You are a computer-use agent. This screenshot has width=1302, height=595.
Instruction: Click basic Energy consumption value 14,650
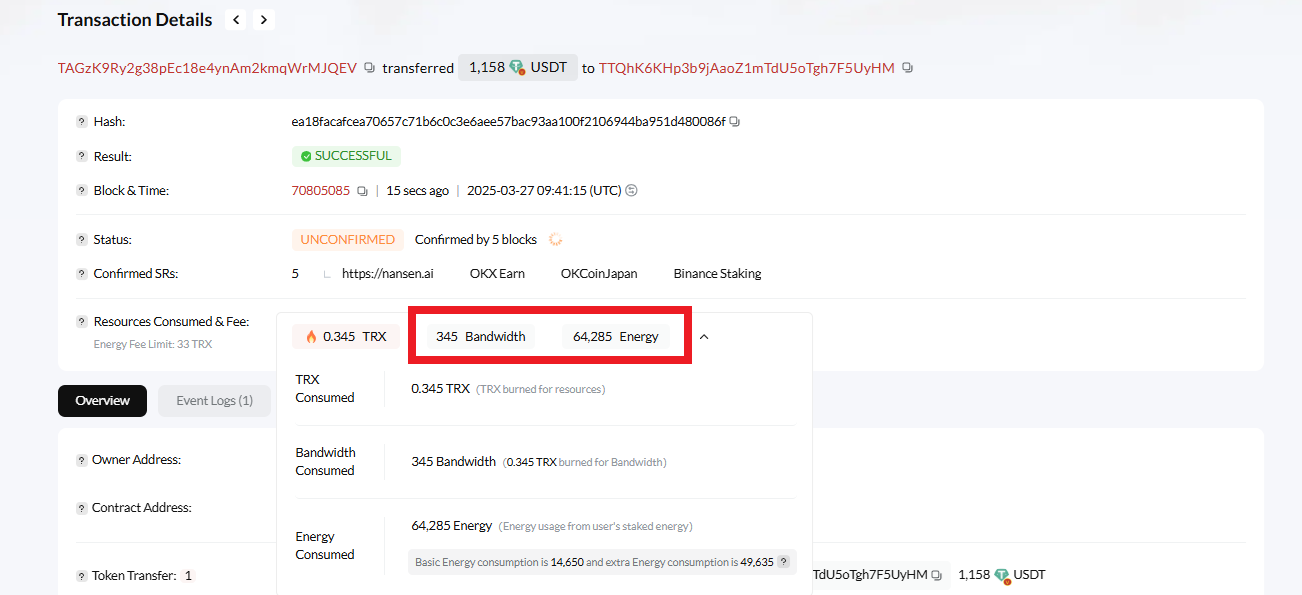(567, 562)
